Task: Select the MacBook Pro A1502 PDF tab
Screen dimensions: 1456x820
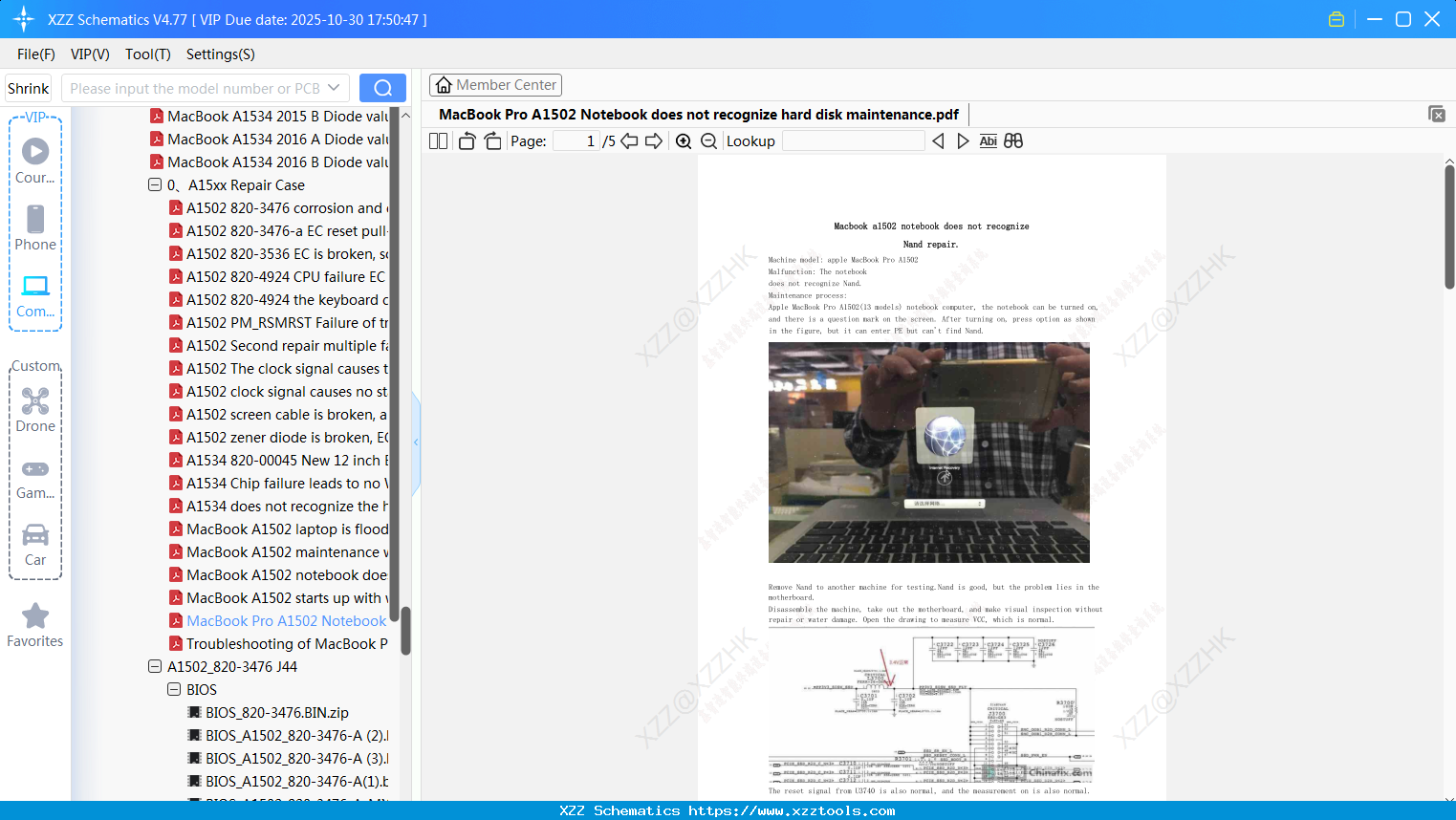Action: tap(699, 115)
